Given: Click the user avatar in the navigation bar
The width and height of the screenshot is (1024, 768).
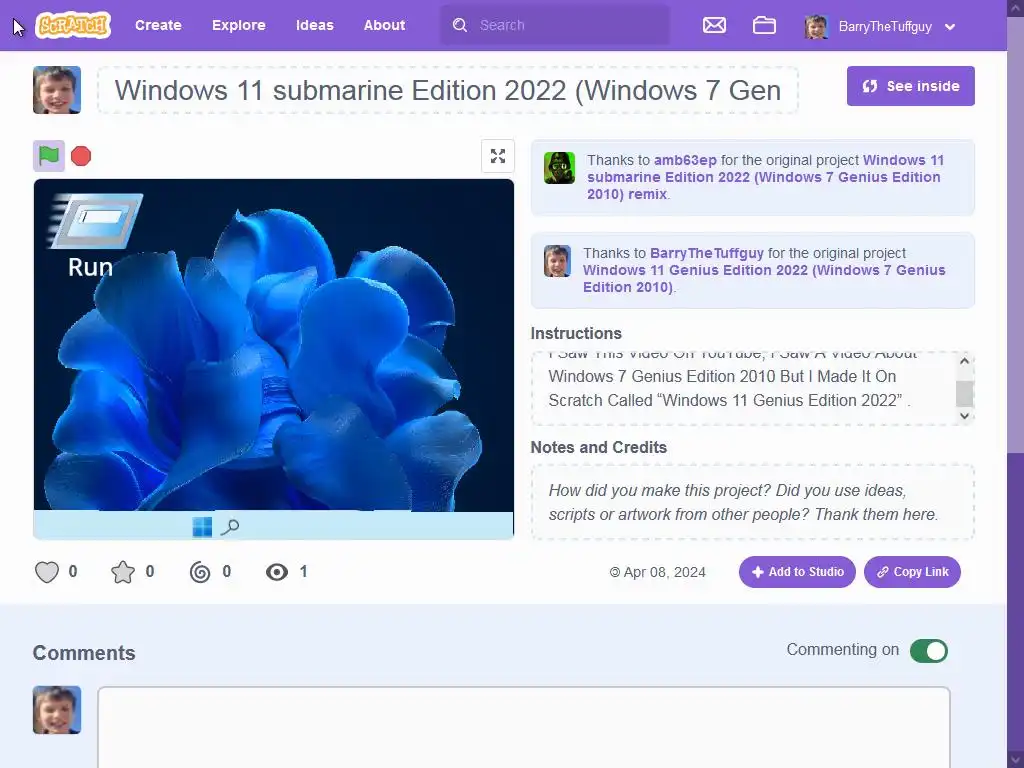Looking at the screenshot, I should (816, 27).
